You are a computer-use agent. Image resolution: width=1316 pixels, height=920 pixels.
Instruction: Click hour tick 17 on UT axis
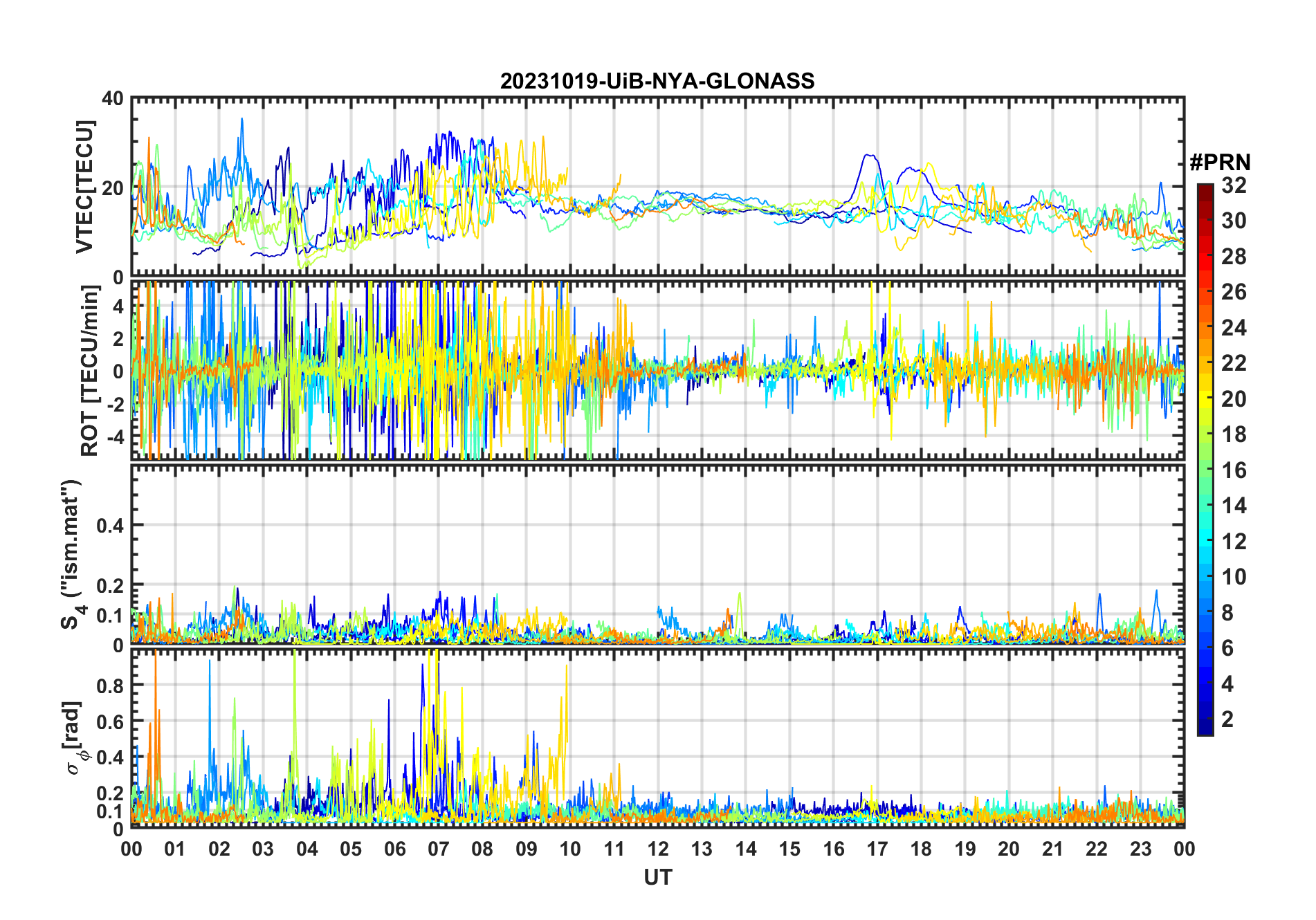[877, 849]
